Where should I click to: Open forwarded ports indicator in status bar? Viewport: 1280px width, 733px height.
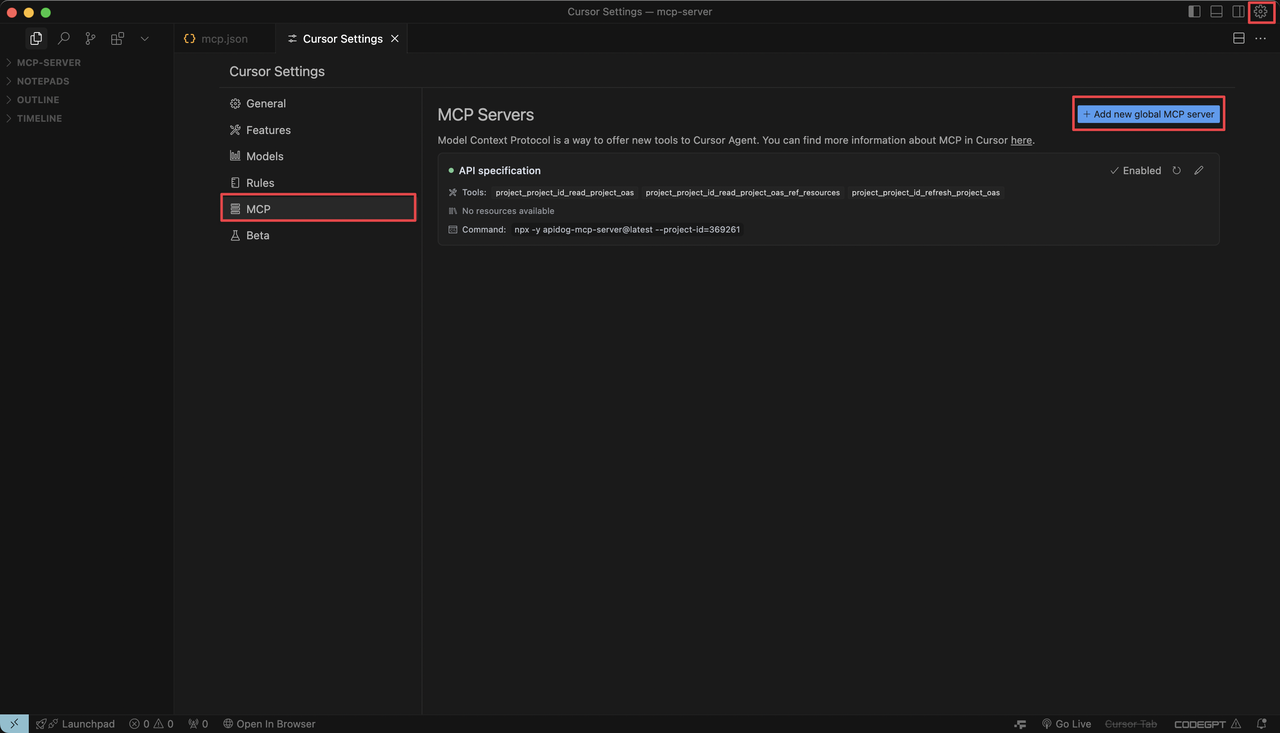pos(198,724)
